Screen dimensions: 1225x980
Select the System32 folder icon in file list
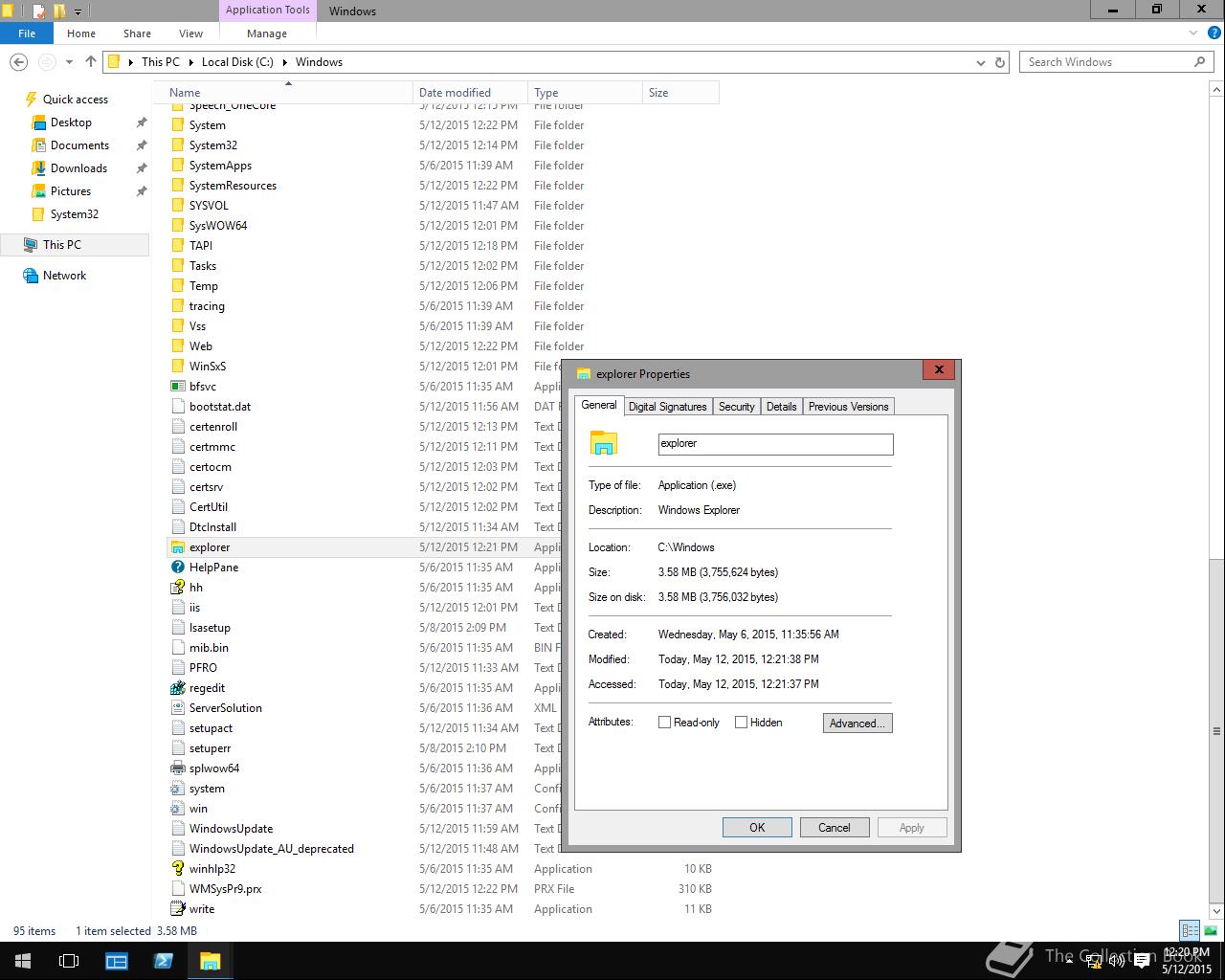coord(177,145)
